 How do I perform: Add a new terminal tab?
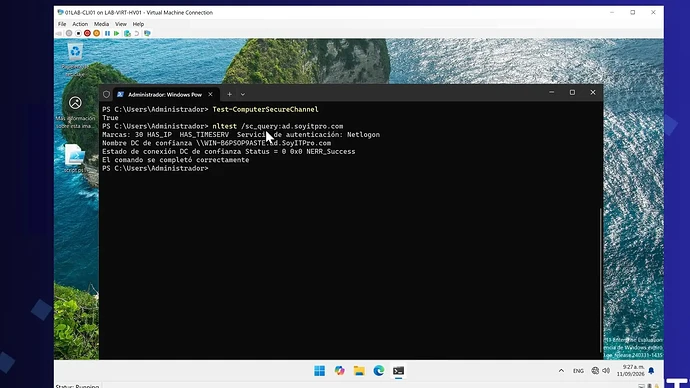(x=229, y=95)
